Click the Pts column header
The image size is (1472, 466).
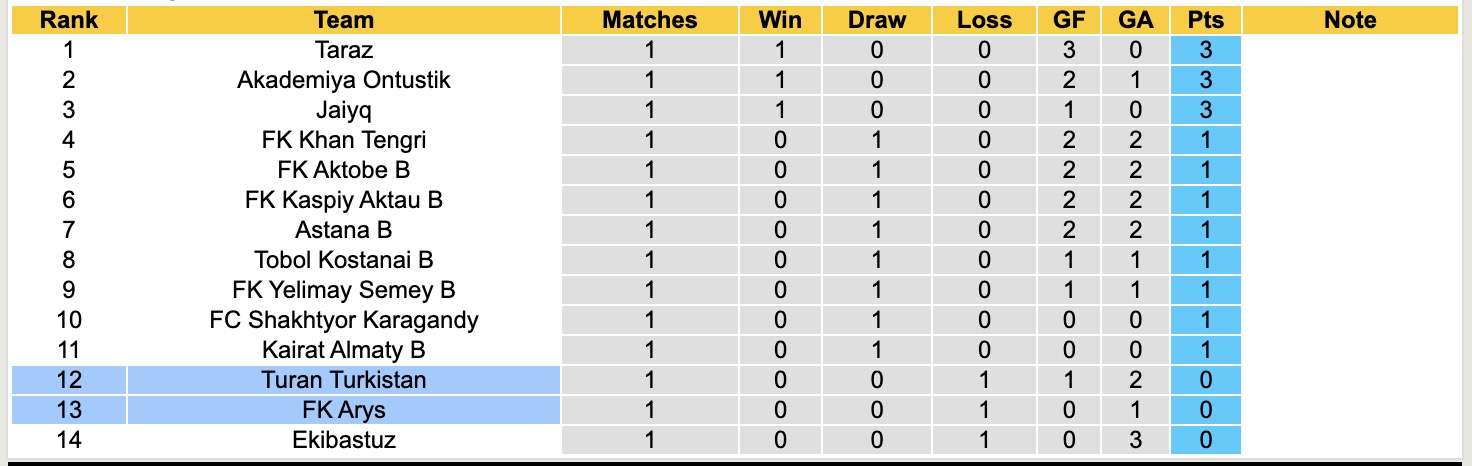coord(1205,20)
